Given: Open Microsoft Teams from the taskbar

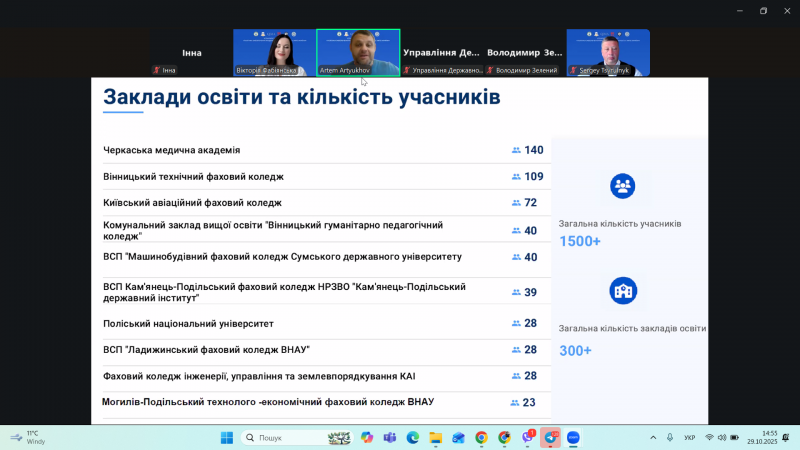Looking at the screenshot, I should [389, 438].
